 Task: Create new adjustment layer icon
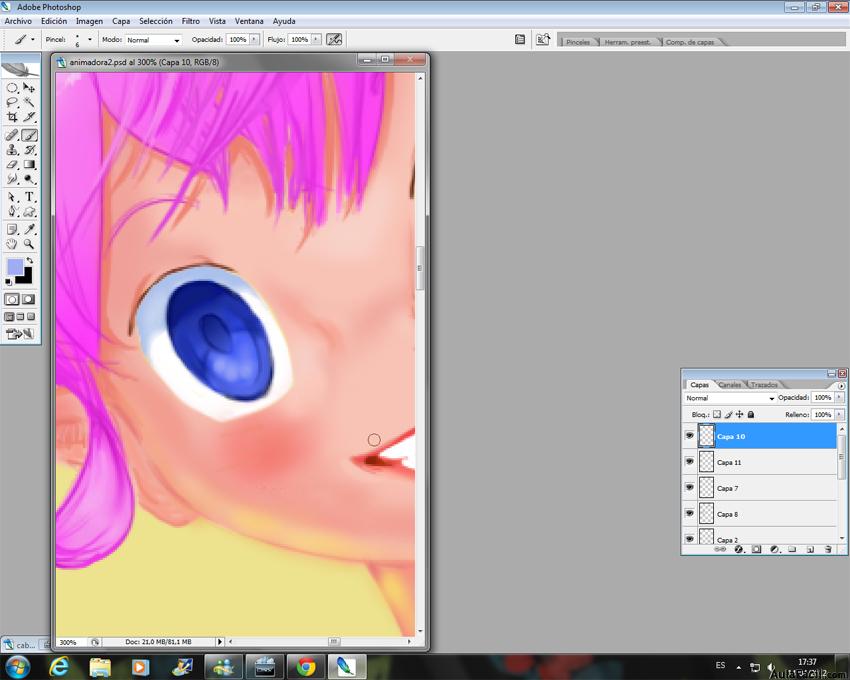775,549
